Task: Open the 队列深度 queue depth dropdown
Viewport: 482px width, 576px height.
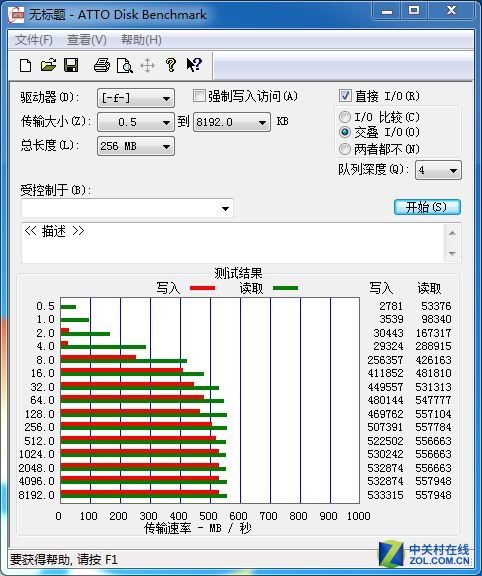Action: (438, 170)
